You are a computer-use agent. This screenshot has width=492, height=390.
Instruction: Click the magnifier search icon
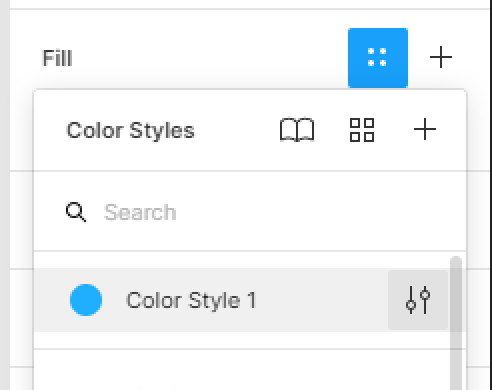pos(76,212)
